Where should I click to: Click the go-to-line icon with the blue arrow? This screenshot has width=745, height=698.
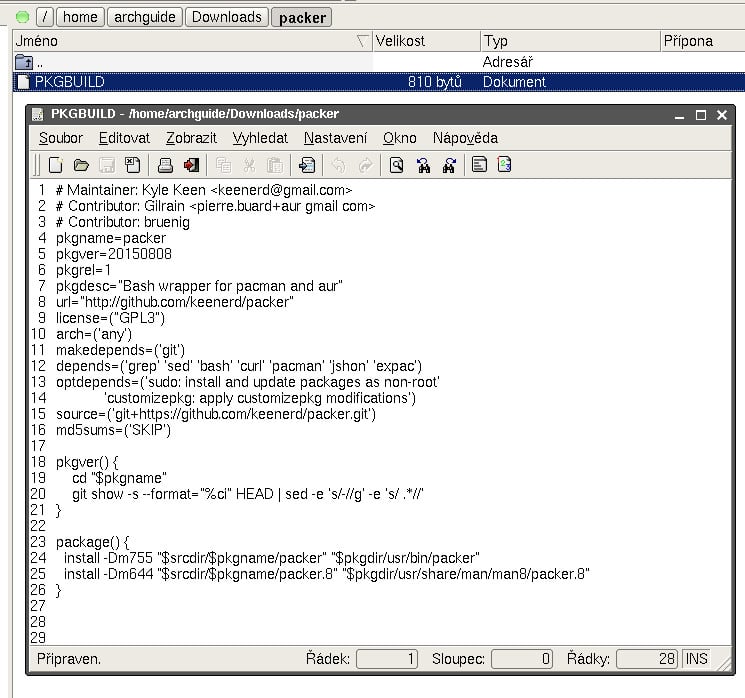tap(307, 165)
